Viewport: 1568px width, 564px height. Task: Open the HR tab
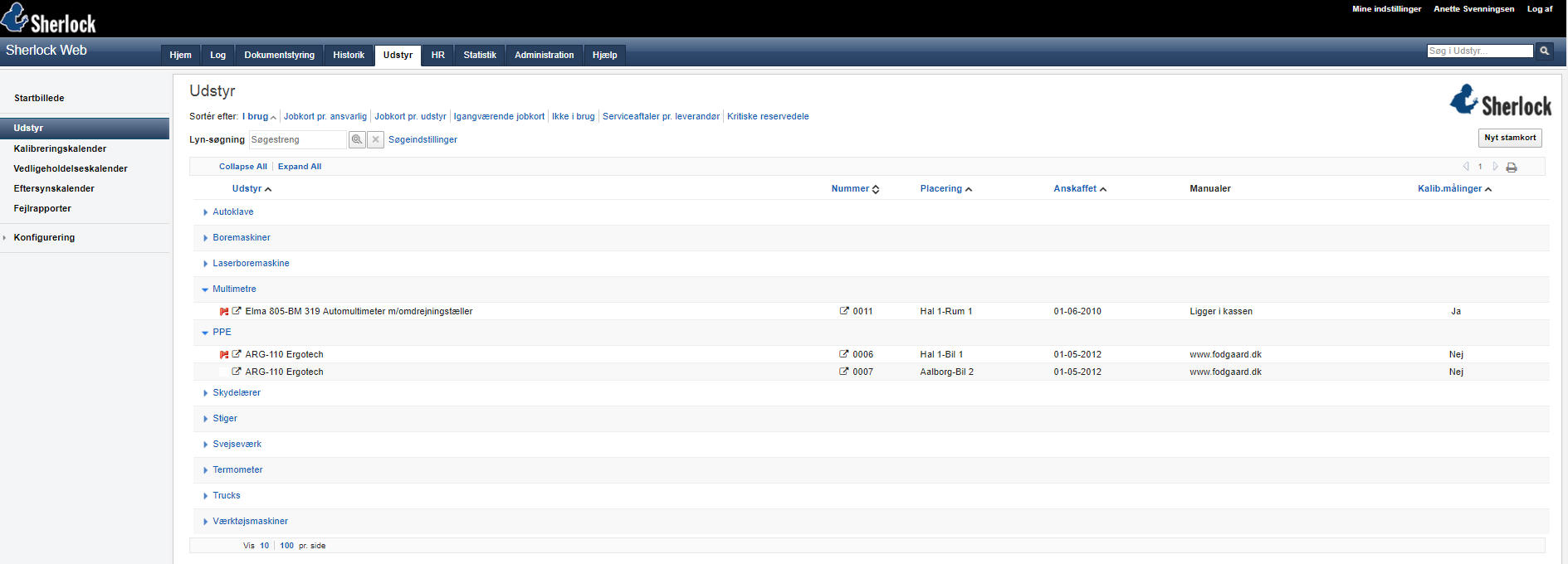pos(437,55)
